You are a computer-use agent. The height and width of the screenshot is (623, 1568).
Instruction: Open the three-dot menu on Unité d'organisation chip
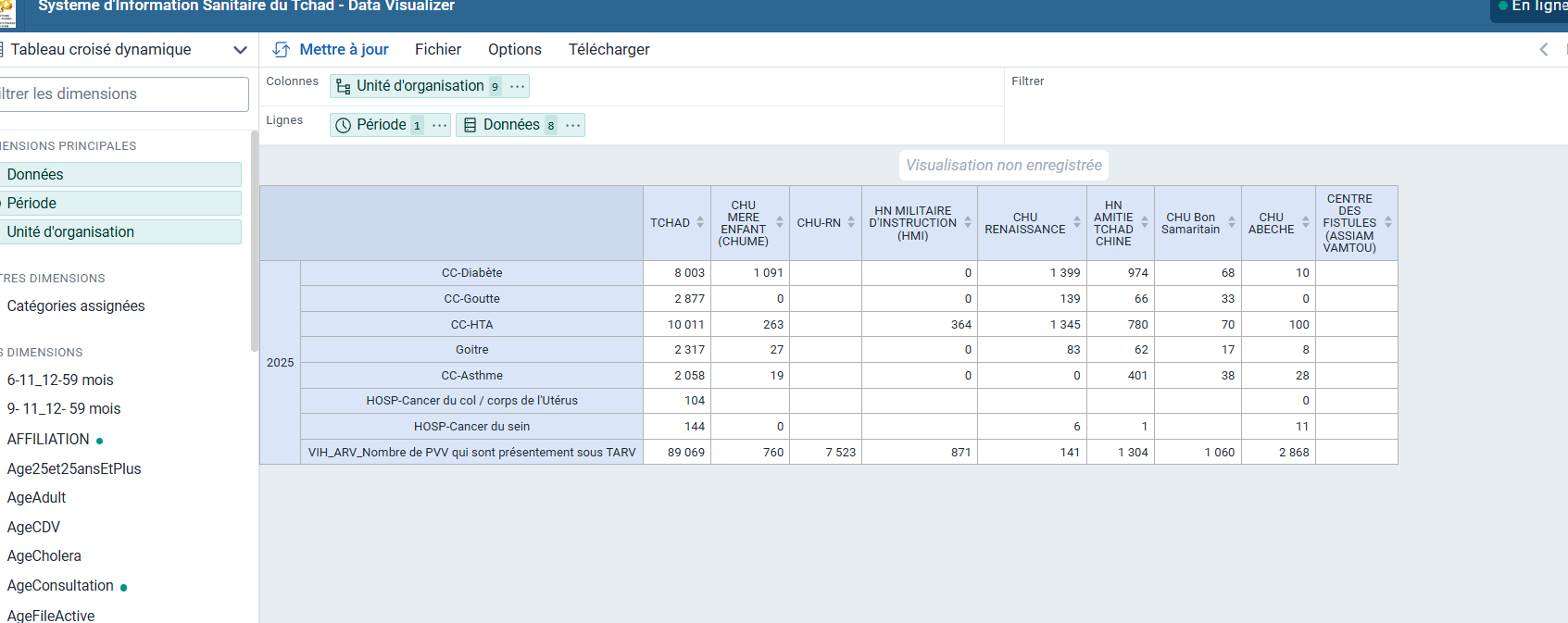tap(518, 86)
